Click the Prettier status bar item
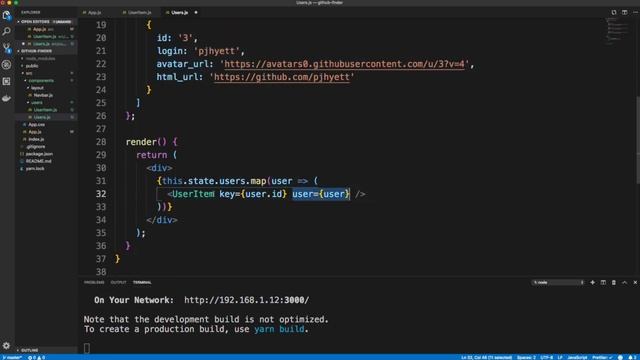This screenshot has height=360, width=640. click(602, 357)
